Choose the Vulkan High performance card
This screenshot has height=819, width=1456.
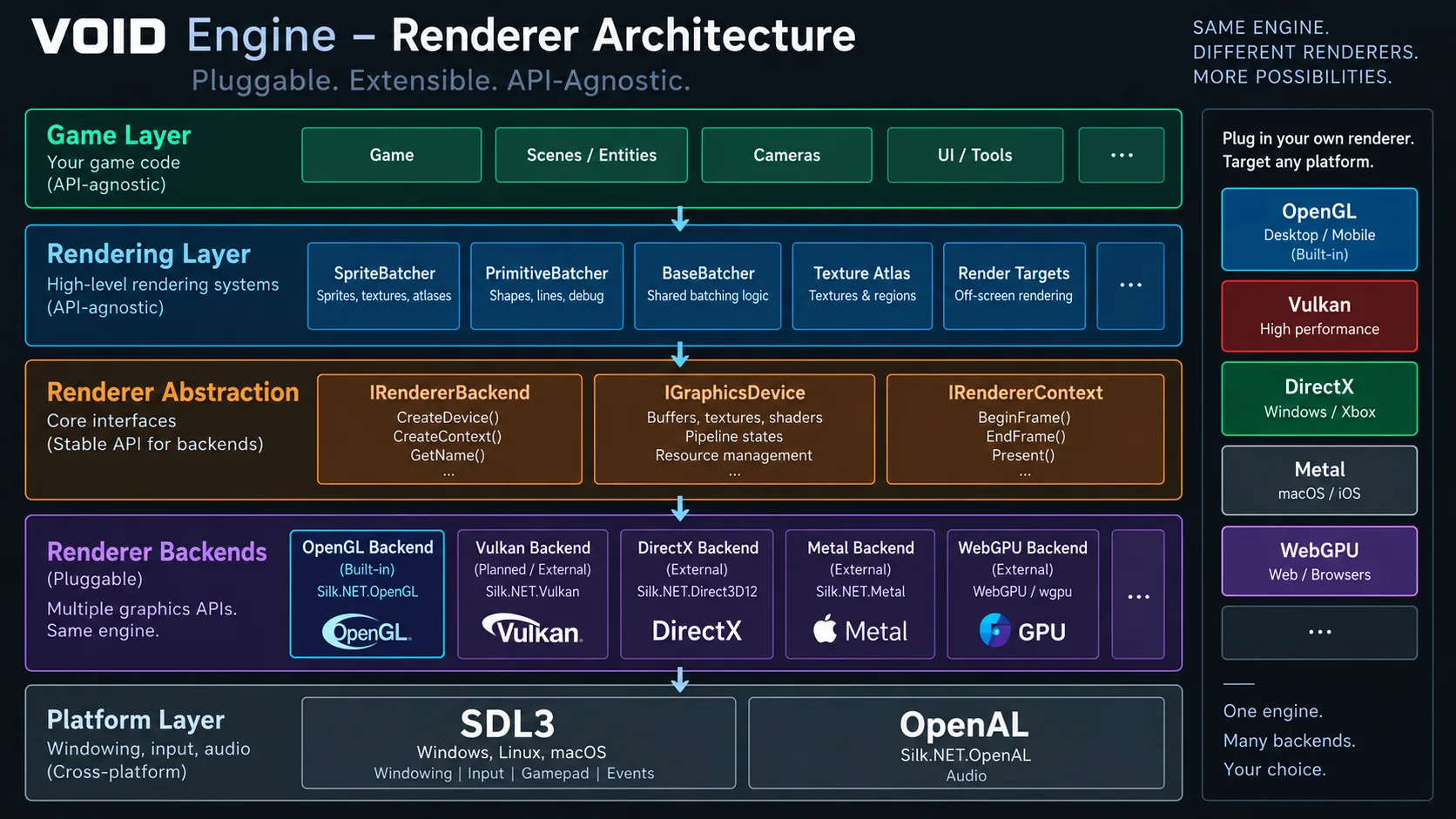point(1319,316)
